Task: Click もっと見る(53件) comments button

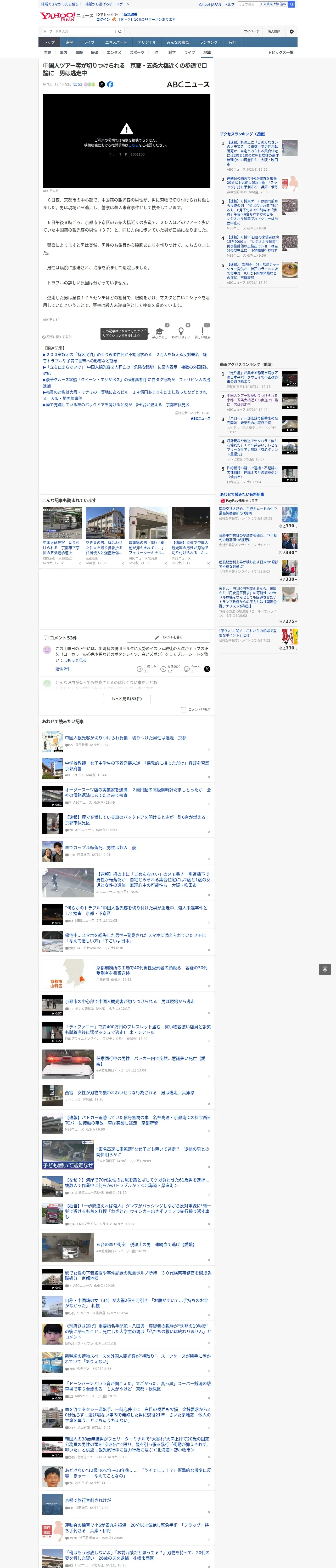Action: tap(127, 699)
